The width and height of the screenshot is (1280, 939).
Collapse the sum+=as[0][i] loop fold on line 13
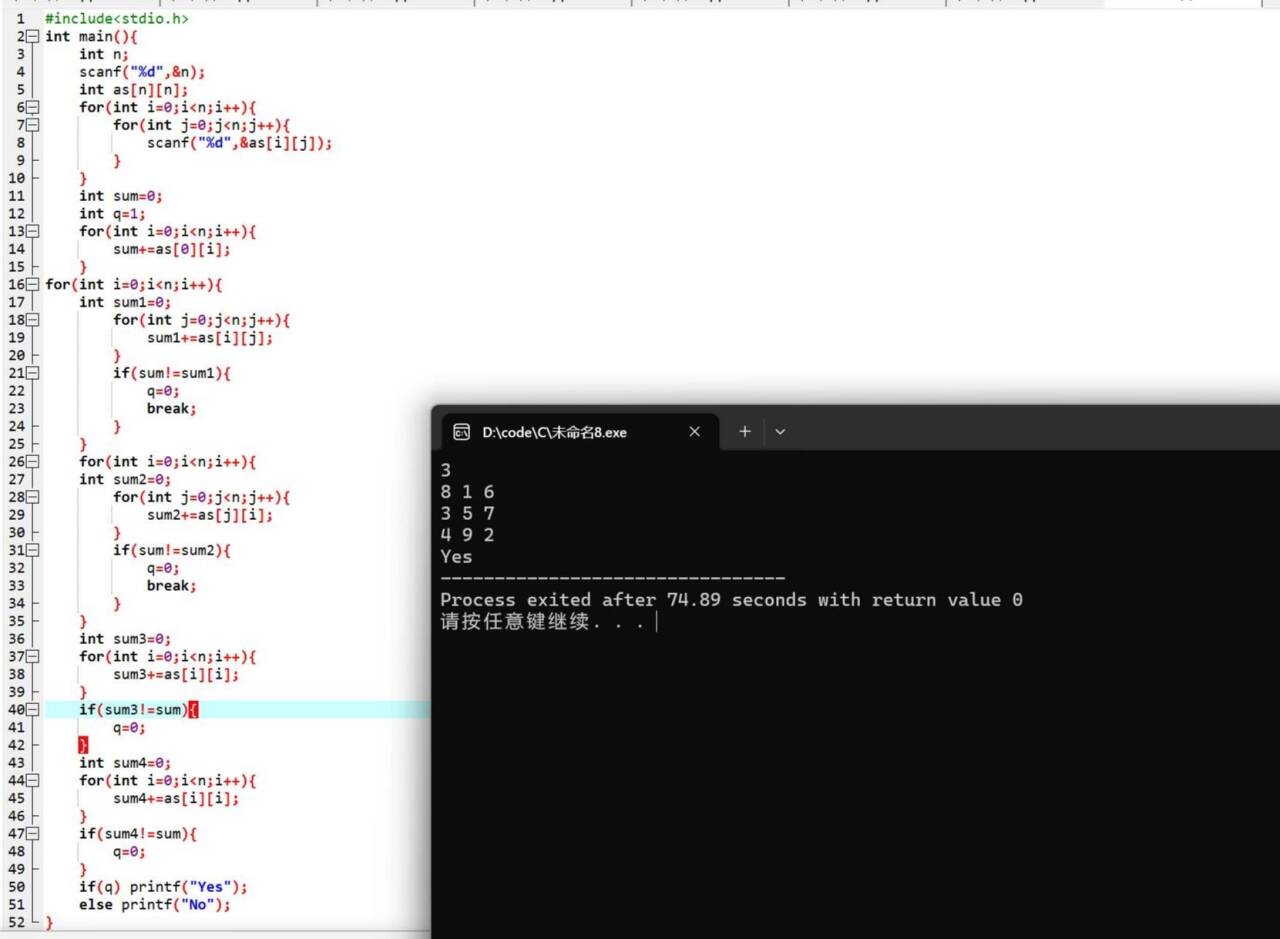click(x=33, y=231)
